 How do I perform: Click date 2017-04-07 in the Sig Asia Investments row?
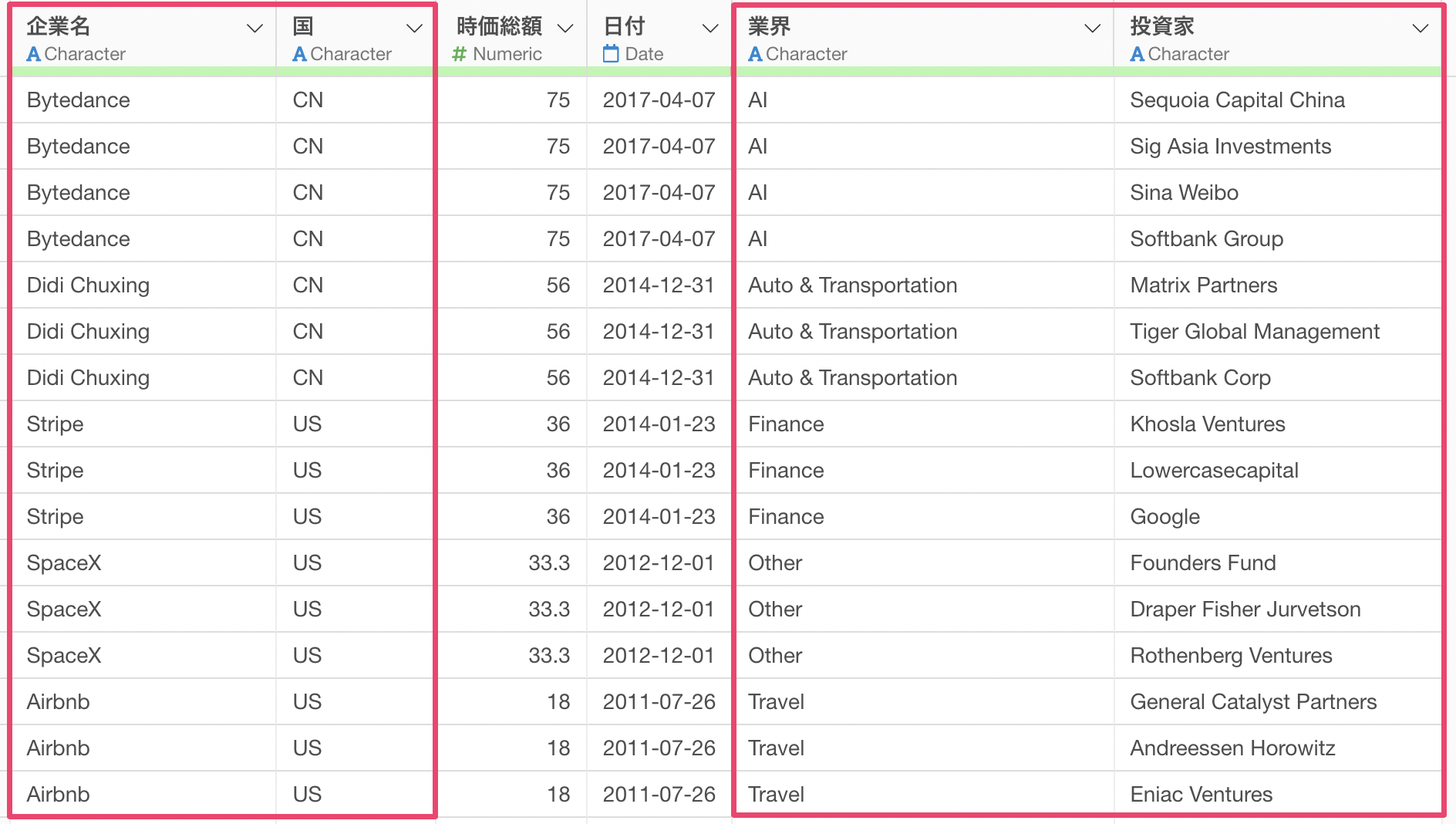point(659,147)
